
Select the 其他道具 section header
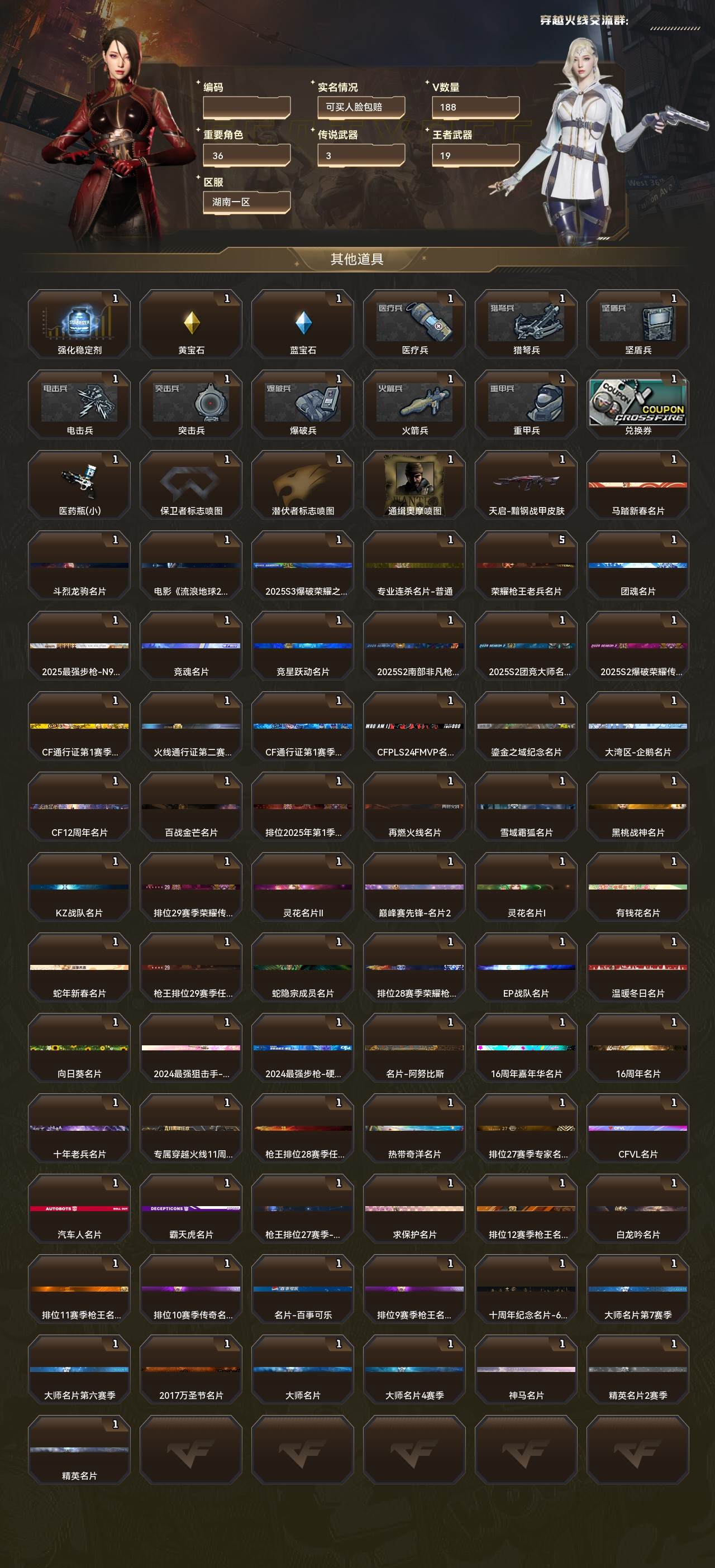coord(357,259)
